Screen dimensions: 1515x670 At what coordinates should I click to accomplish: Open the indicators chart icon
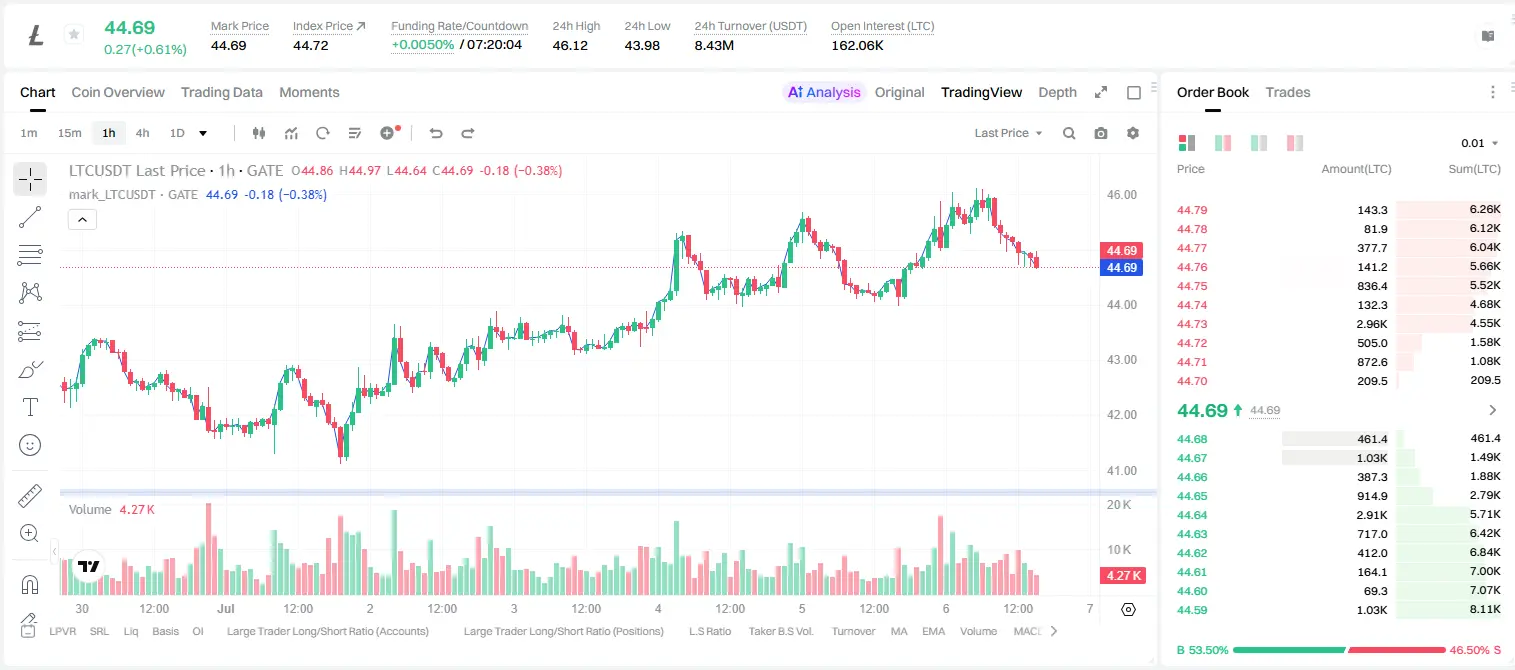[x=291, y=133]
